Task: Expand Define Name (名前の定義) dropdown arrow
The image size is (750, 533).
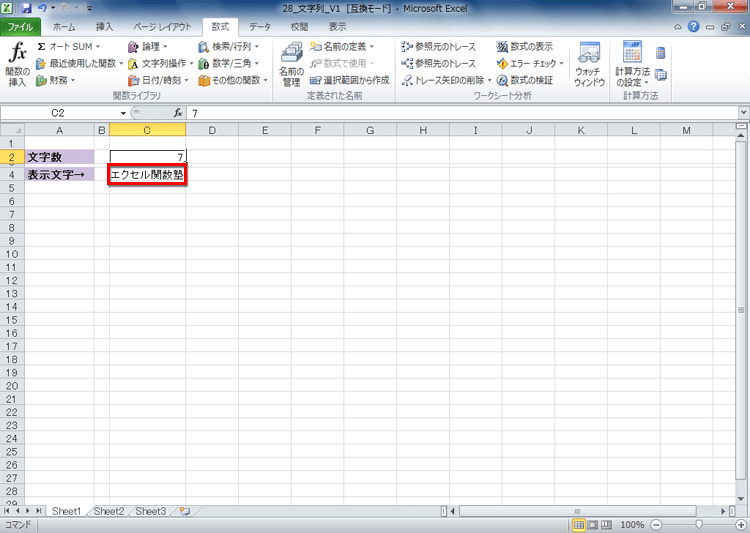Action: click(372, 46)
